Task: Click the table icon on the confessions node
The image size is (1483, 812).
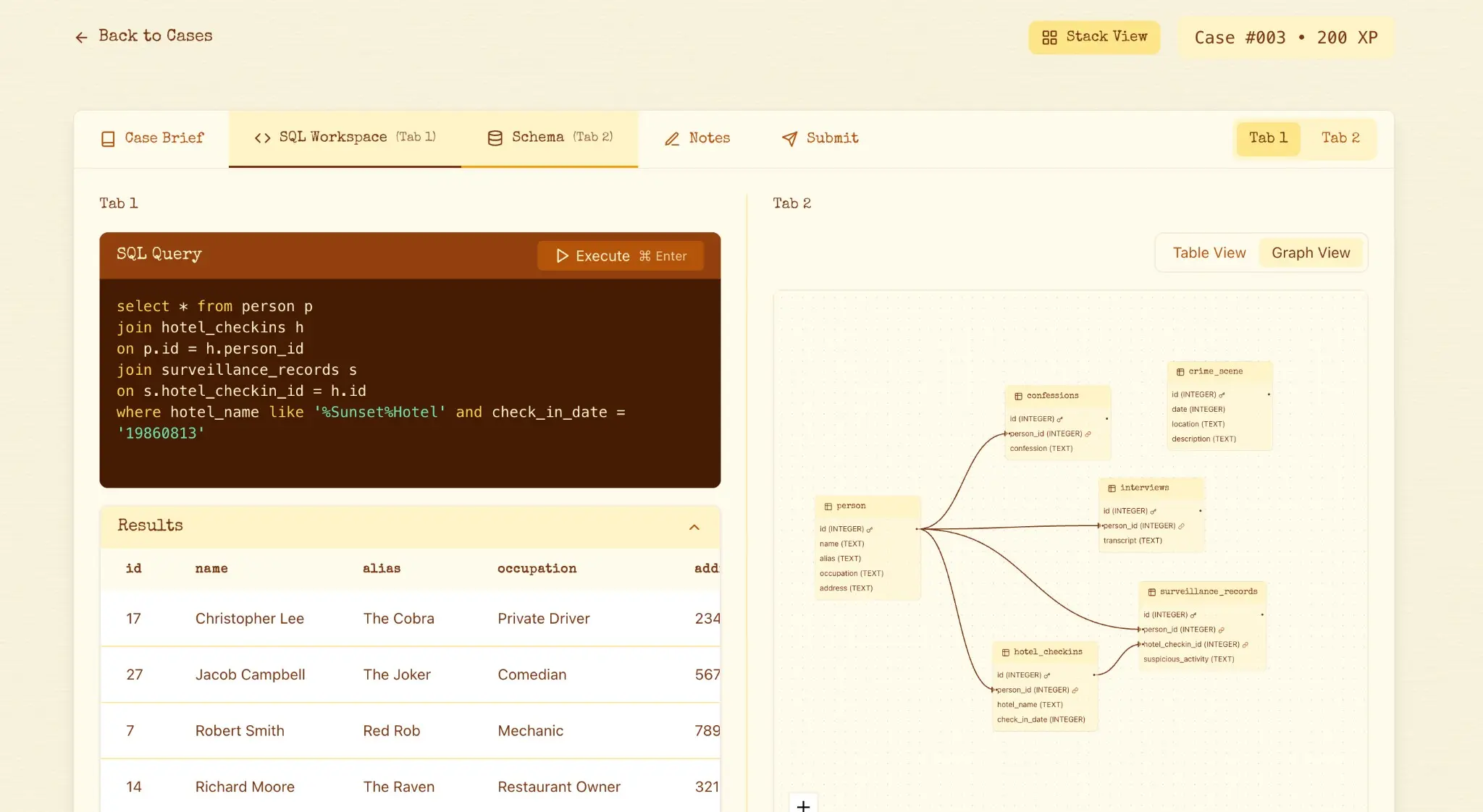Action: pyautogui.click(x=1018, y=396)
